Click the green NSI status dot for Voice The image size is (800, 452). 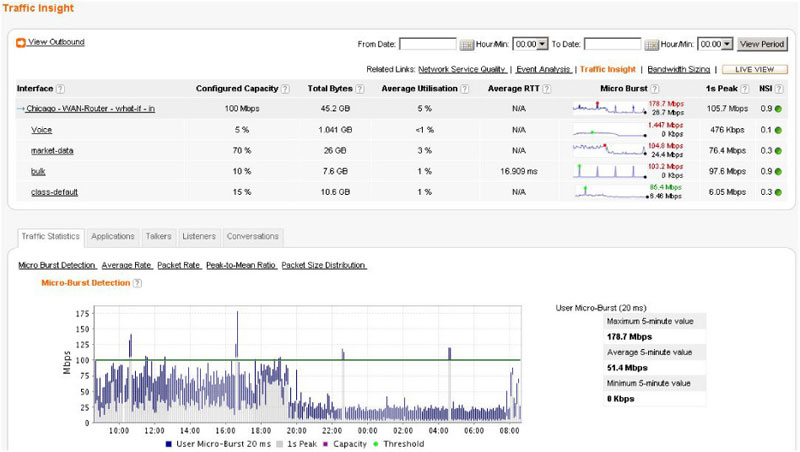tap(778, 130)
